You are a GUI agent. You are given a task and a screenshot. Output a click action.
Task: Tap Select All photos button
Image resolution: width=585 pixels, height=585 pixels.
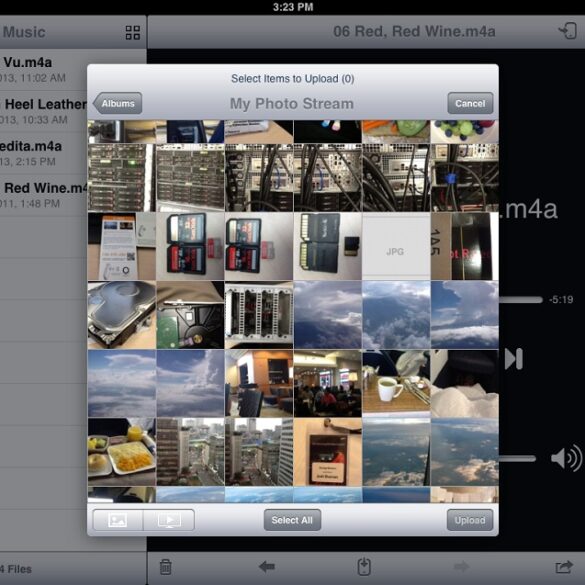(x=292, y=520)
